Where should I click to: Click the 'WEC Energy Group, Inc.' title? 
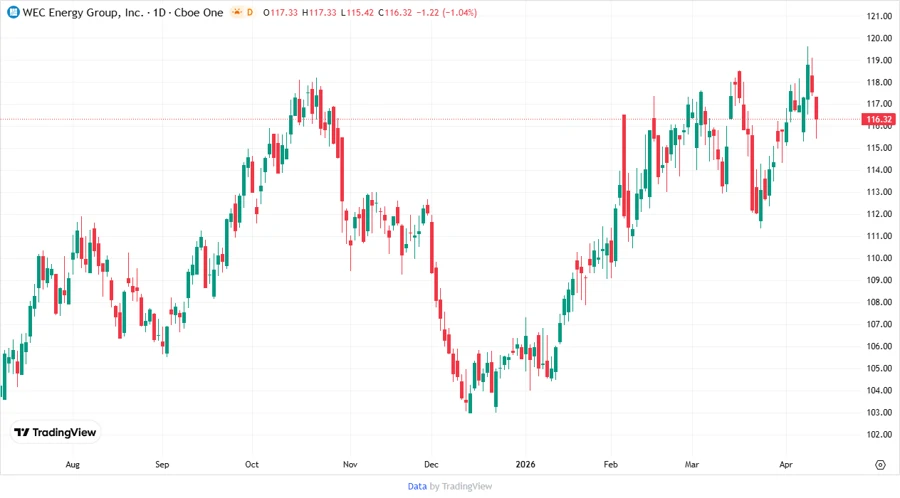83,12
